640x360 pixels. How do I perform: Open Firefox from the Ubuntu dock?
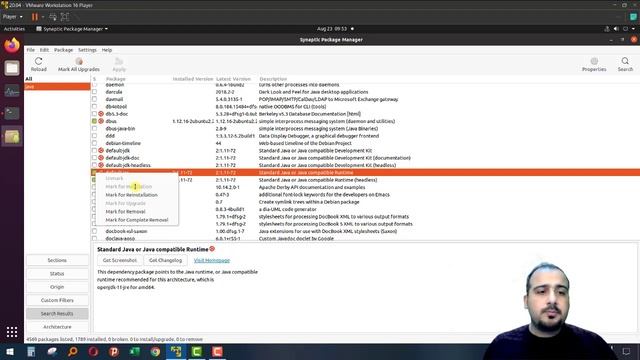click(12, 45)
